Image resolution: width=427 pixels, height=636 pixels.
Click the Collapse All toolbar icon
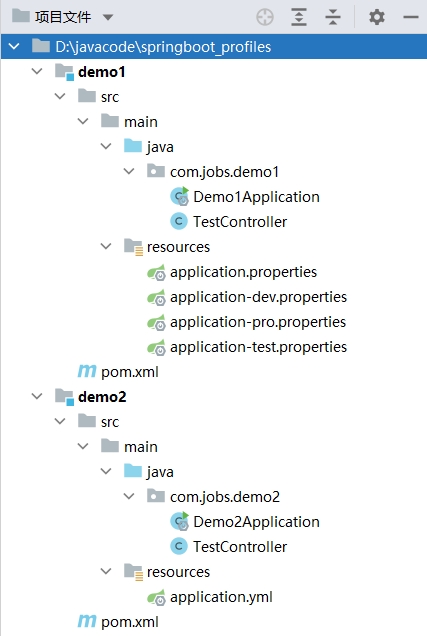pos(333,17)
